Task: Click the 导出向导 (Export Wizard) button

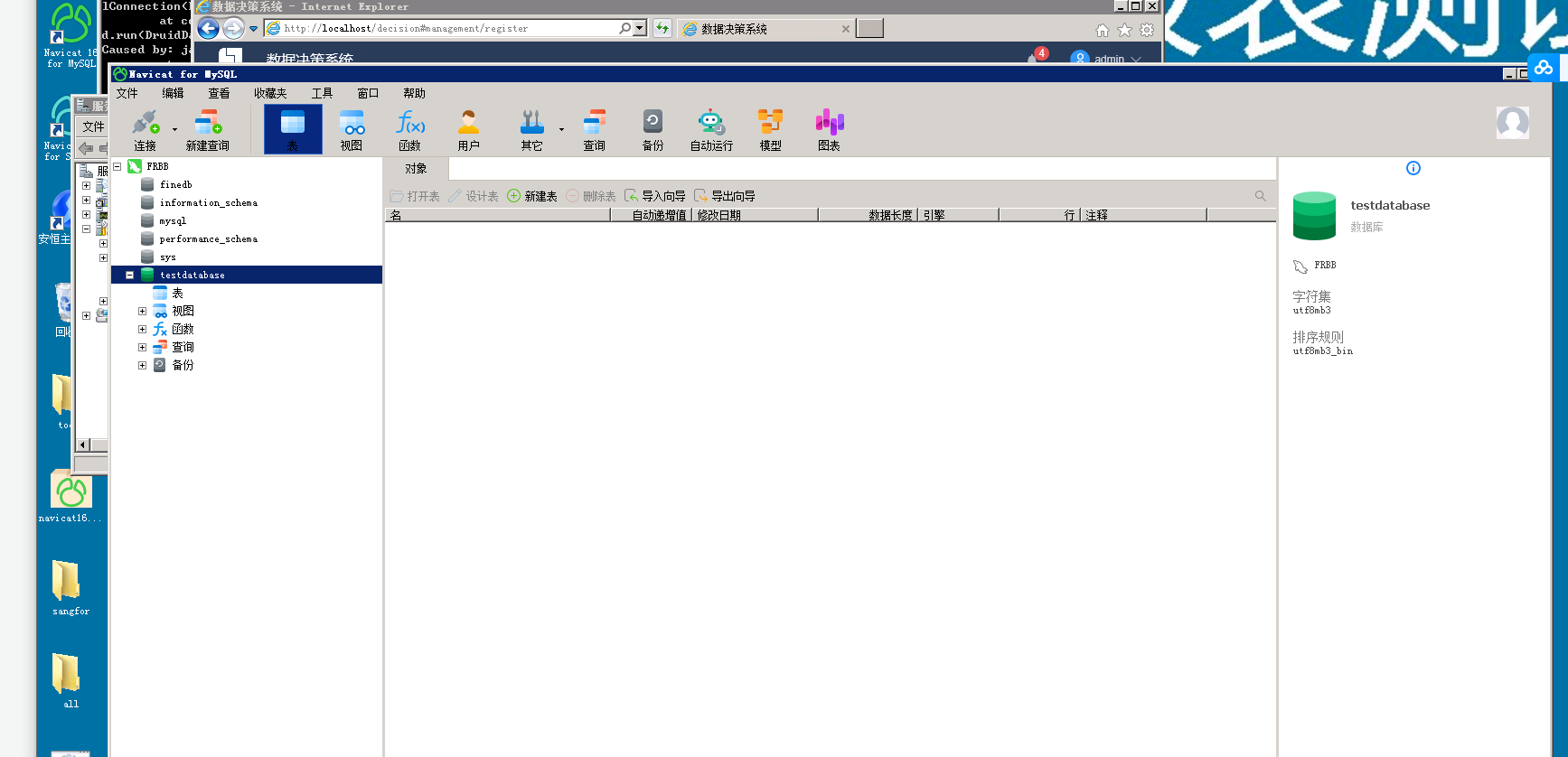Action: click(x=724, y=196)
